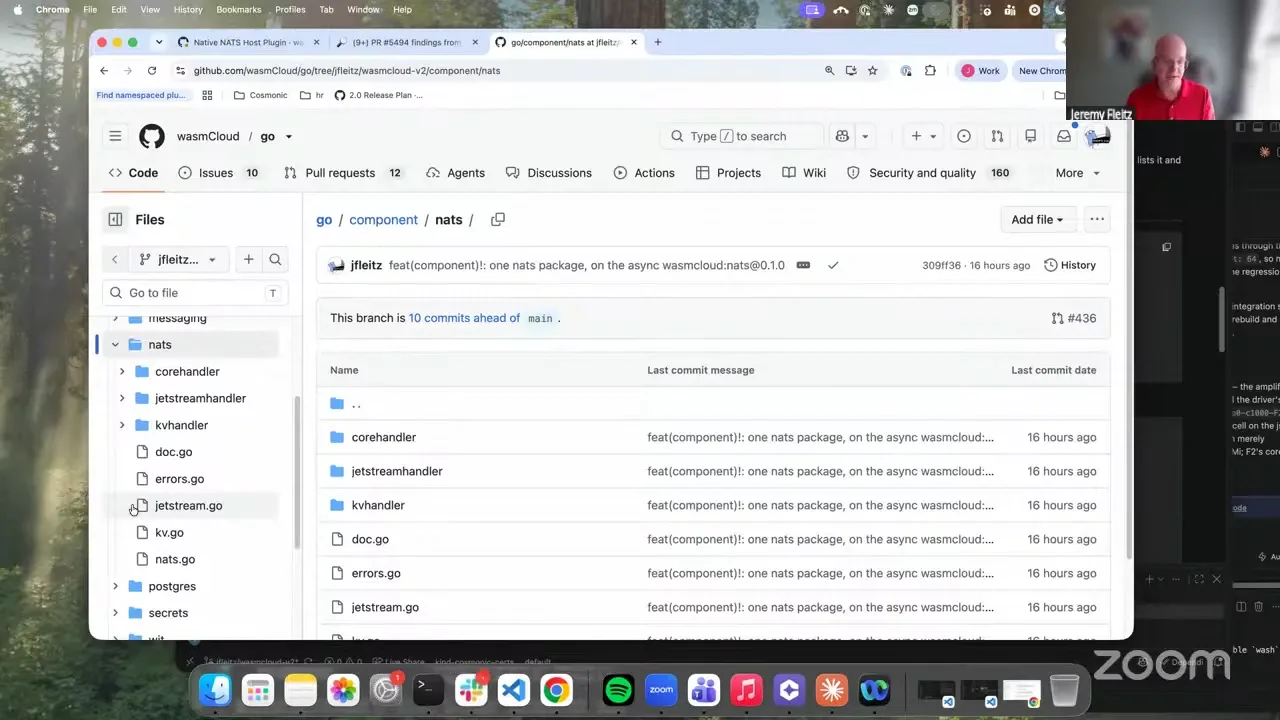The width and height of the screenshot is (1280, 720).
Task: Open the Bookmarks menu in macOS menu bar
Action: click(239, 9)
